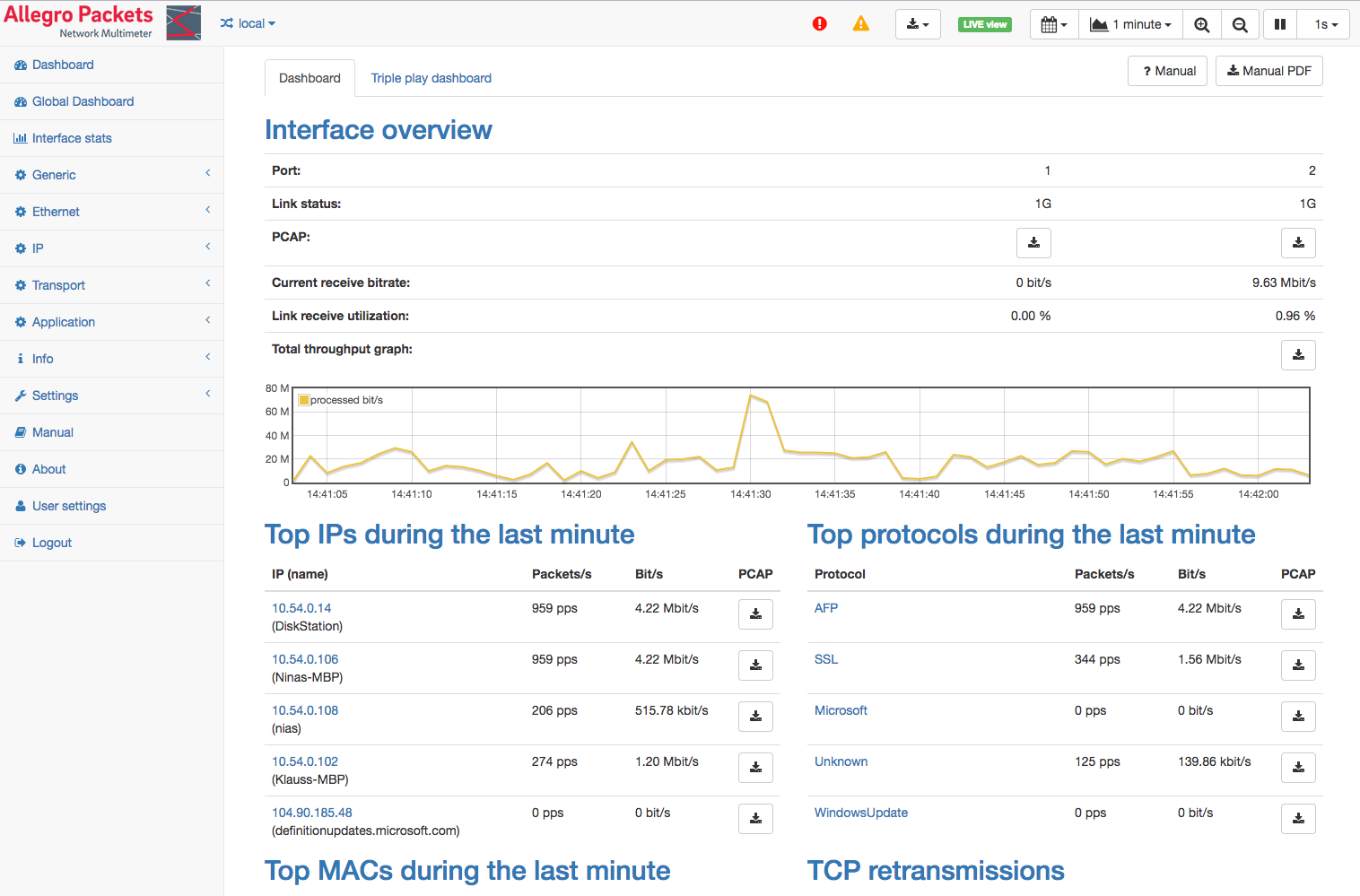Open Interface stats in the sidebar
This screenshot has height=896, width=1360.
pos(72,138)
